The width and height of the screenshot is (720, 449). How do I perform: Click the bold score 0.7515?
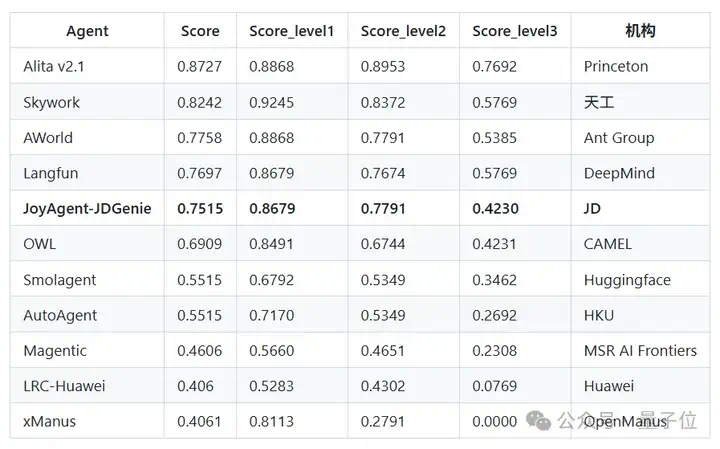point(200,208)
